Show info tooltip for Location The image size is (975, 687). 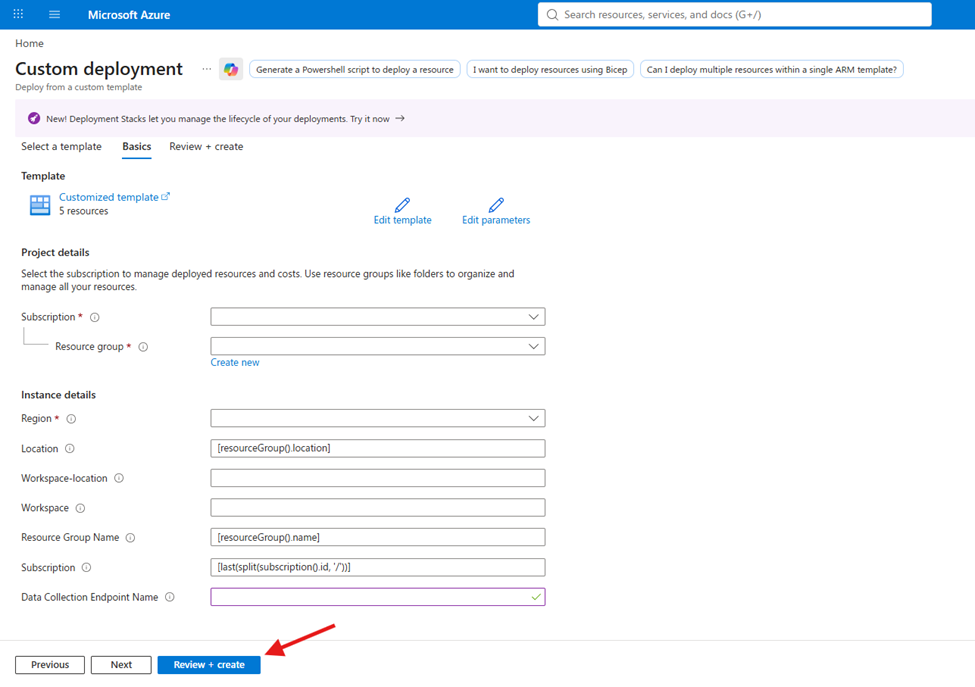70,449
